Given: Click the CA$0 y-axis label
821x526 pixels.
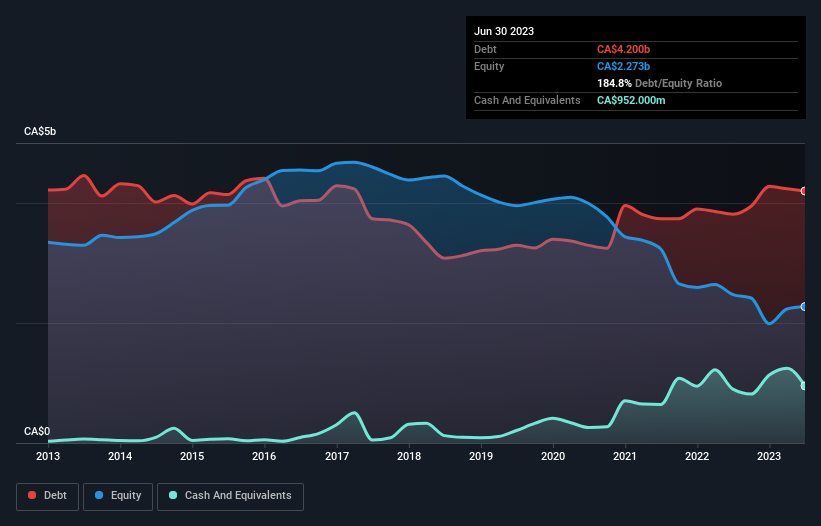Looking at the screenshot, I should pyautogui.click(x=37, y=431).
